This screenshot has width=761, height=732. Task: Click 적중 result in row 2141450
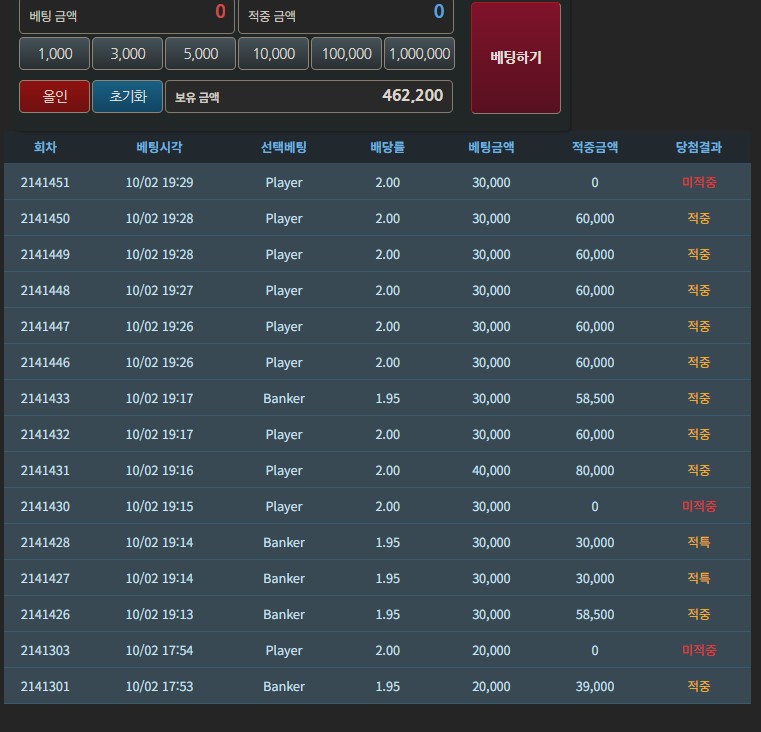[699, 218]
